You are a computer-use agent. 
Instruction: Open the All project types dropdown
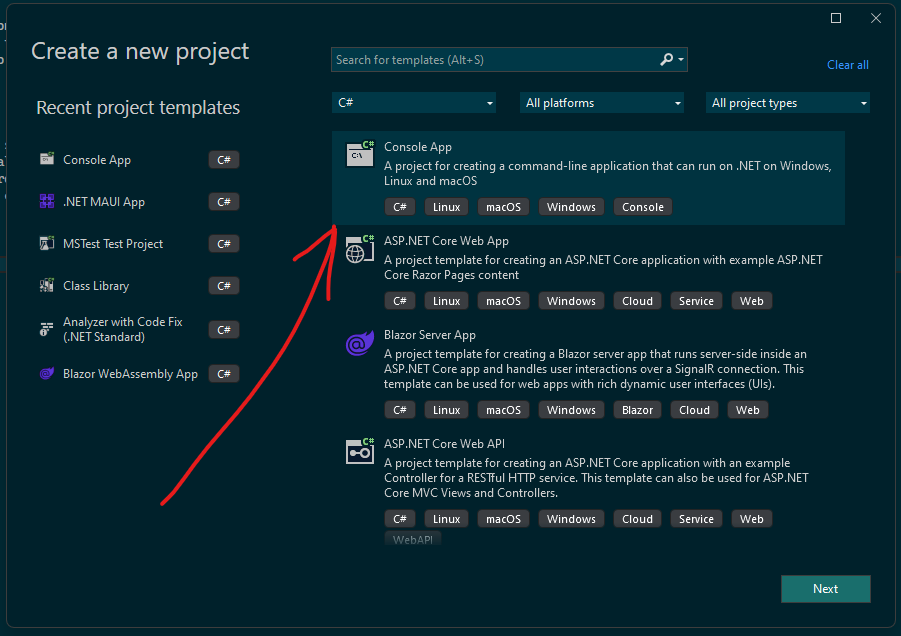pos(788,103)
